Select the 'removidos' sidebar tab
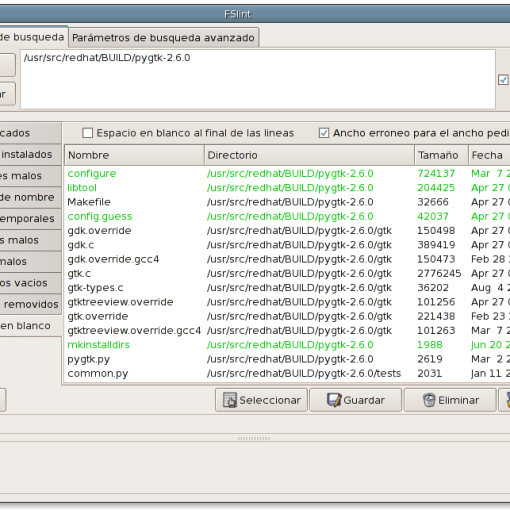 click(30, 304)
